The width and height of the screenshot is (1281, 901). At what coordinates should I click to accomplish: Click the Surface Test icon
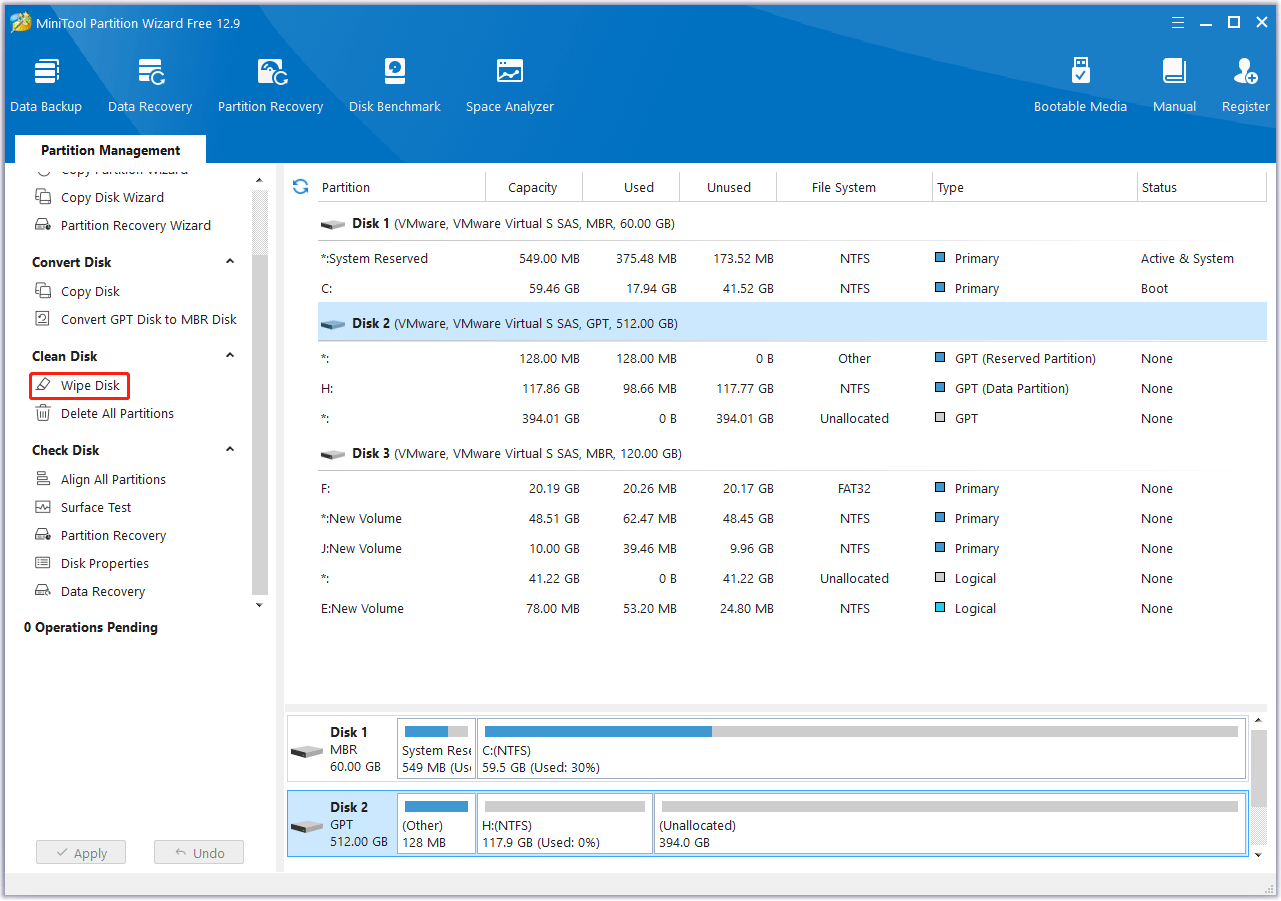pos(43,507)
